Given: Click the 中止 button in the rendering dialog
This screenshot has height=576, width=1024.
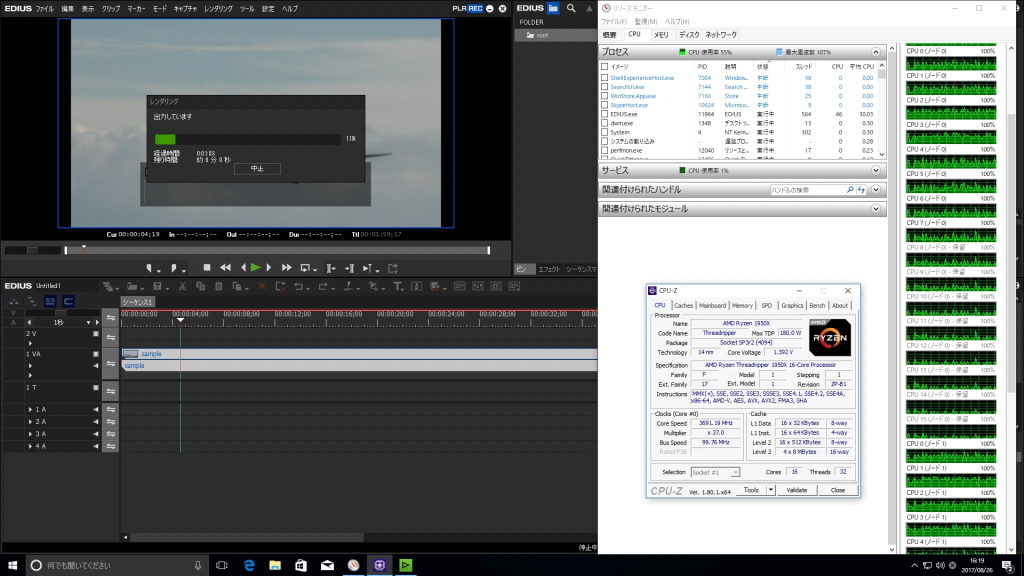Looking at the screenshot, I should click(257, 168).
